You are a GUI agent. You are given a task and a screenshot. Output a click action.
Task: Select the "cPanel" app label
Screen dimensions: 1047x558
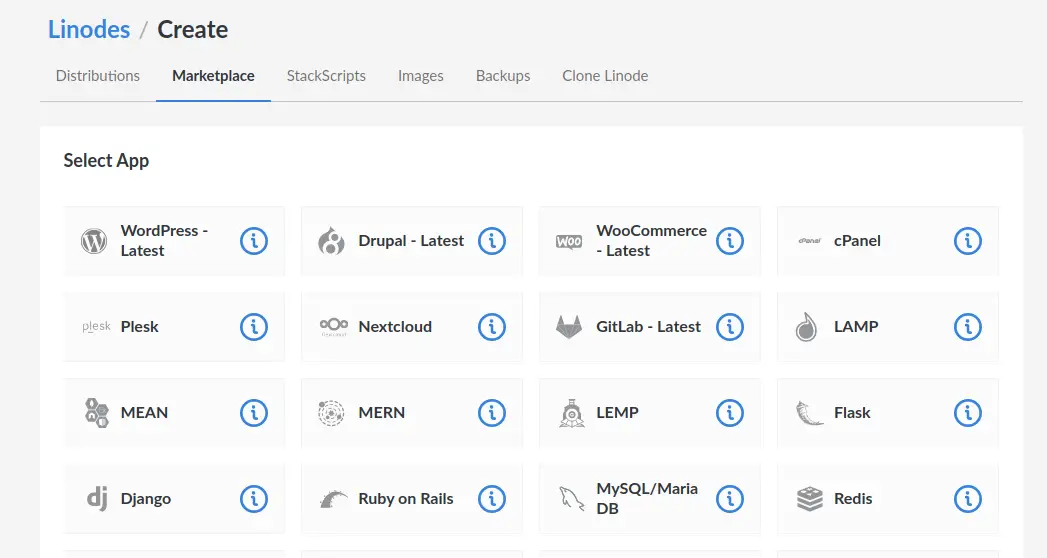coord(857,241)
